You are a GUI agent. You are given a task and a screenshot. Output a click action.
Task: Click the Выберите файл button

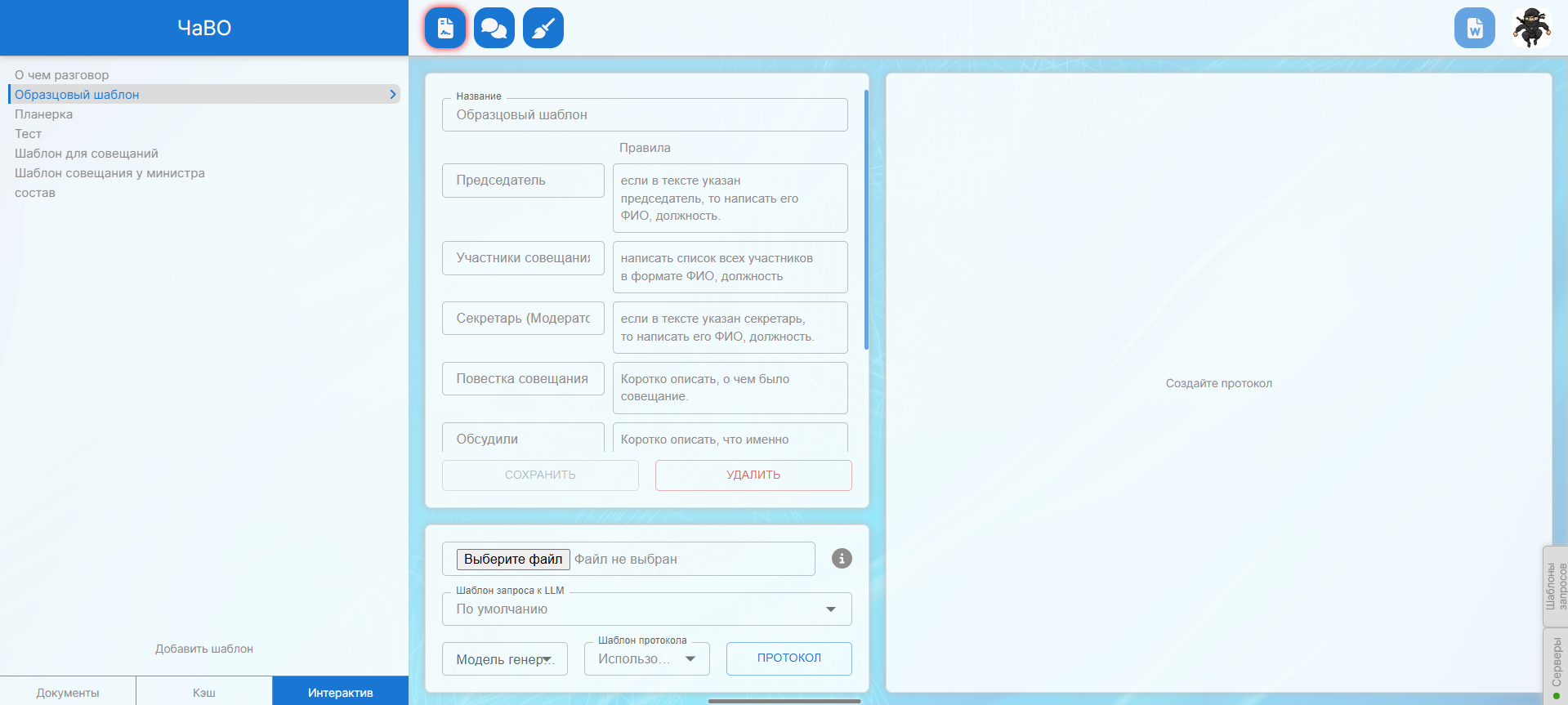[x=513, y=559]
